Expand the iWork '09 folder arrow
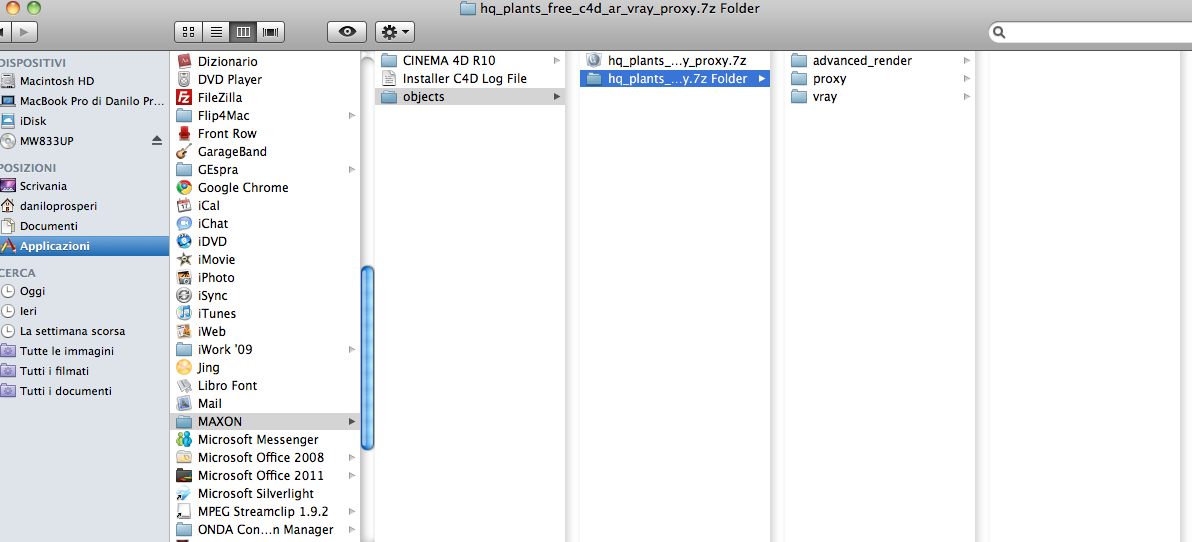Image resolution: width=1192 pixels, height=542 pixels. click(x=351, y=350)
